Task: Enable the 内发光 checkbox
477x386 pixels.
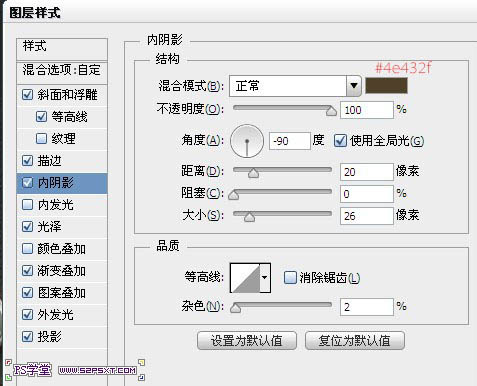Action: click(x=27, y=204)
